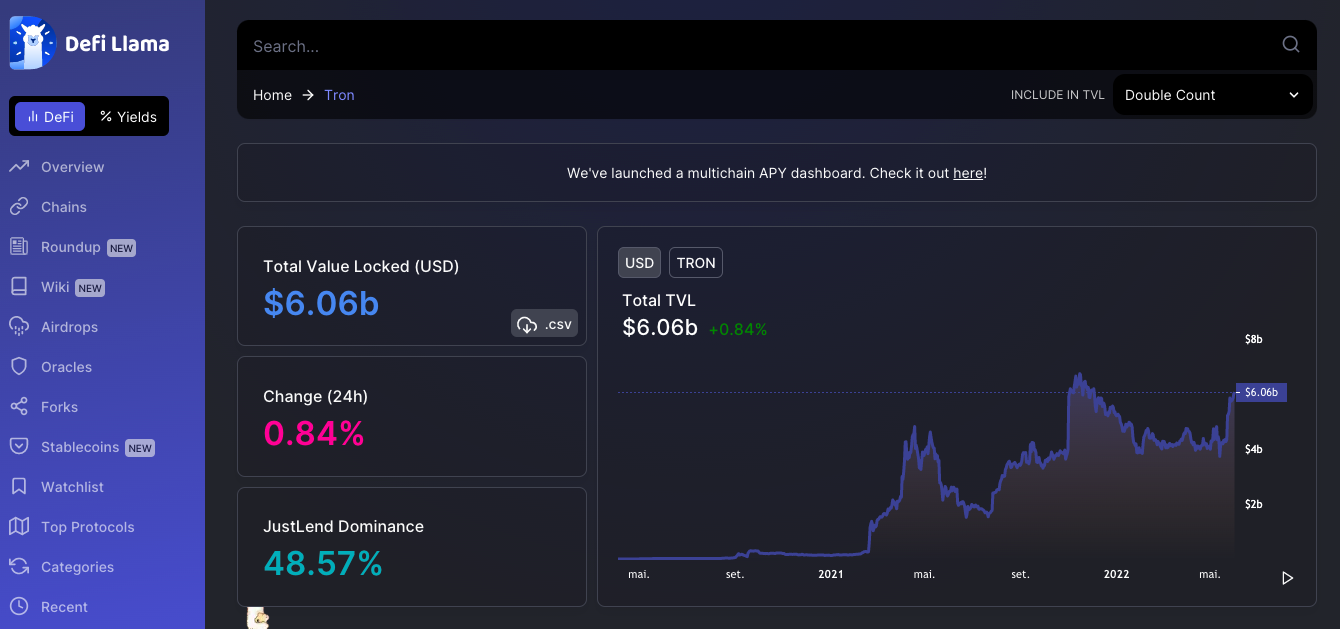Click the NEW badge beside Roundup

121,248
